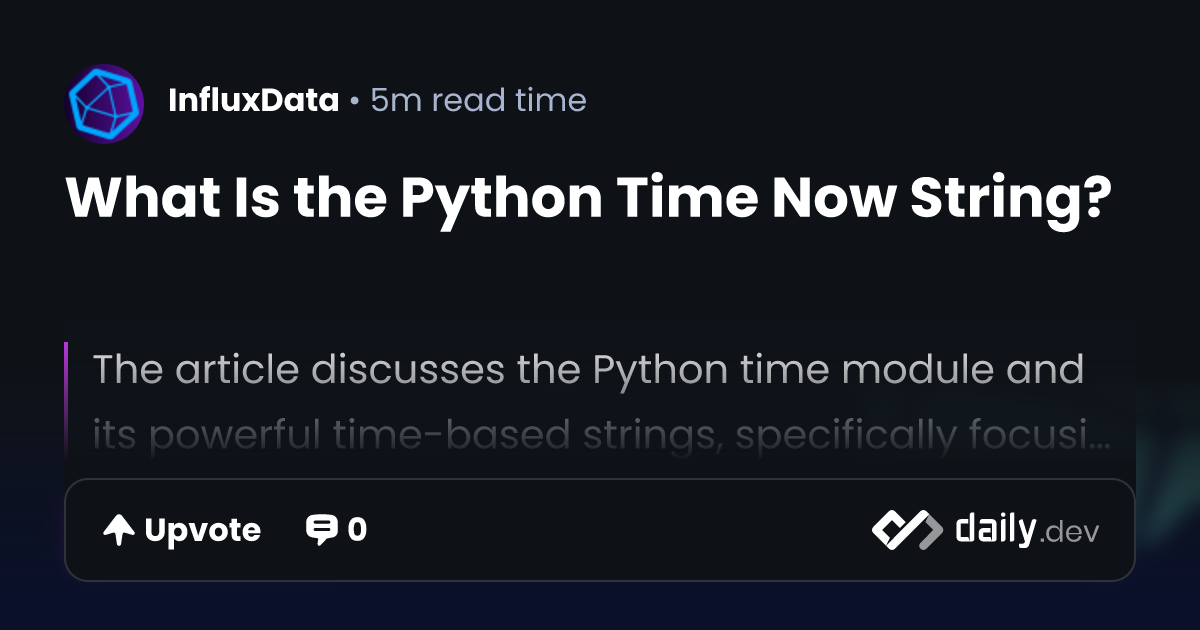
Task: Click the purple quote bar beside summary
Action: coord(66,395)
